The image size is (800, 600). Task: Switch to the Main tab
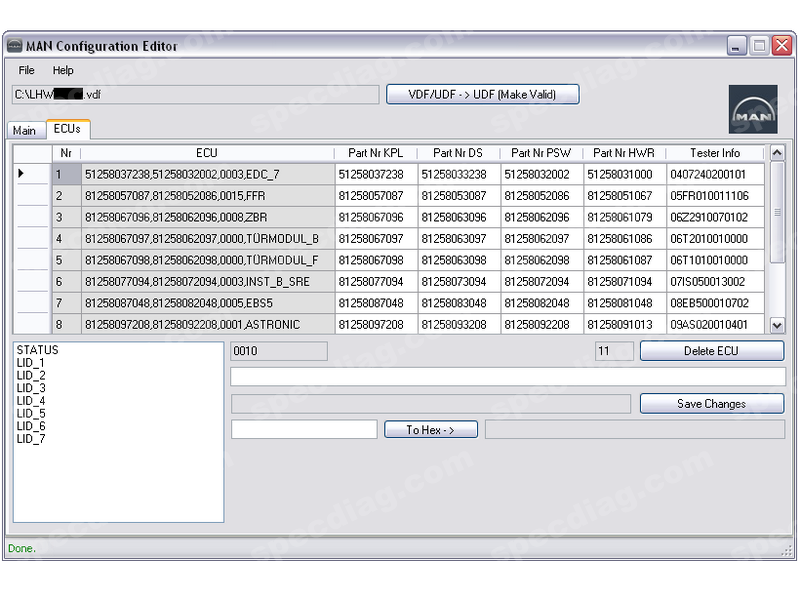coord(24,130)
